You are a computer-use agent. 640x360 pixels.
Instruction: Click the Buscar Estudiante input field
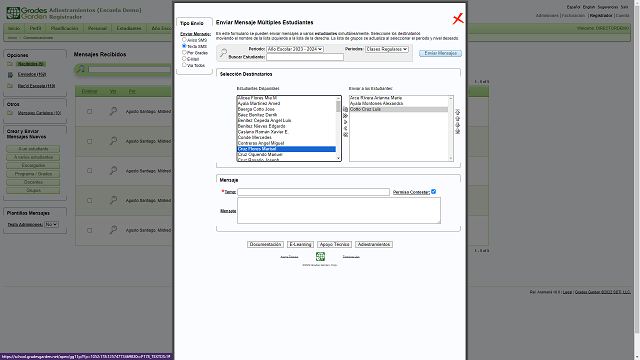(x=305, y=57)
